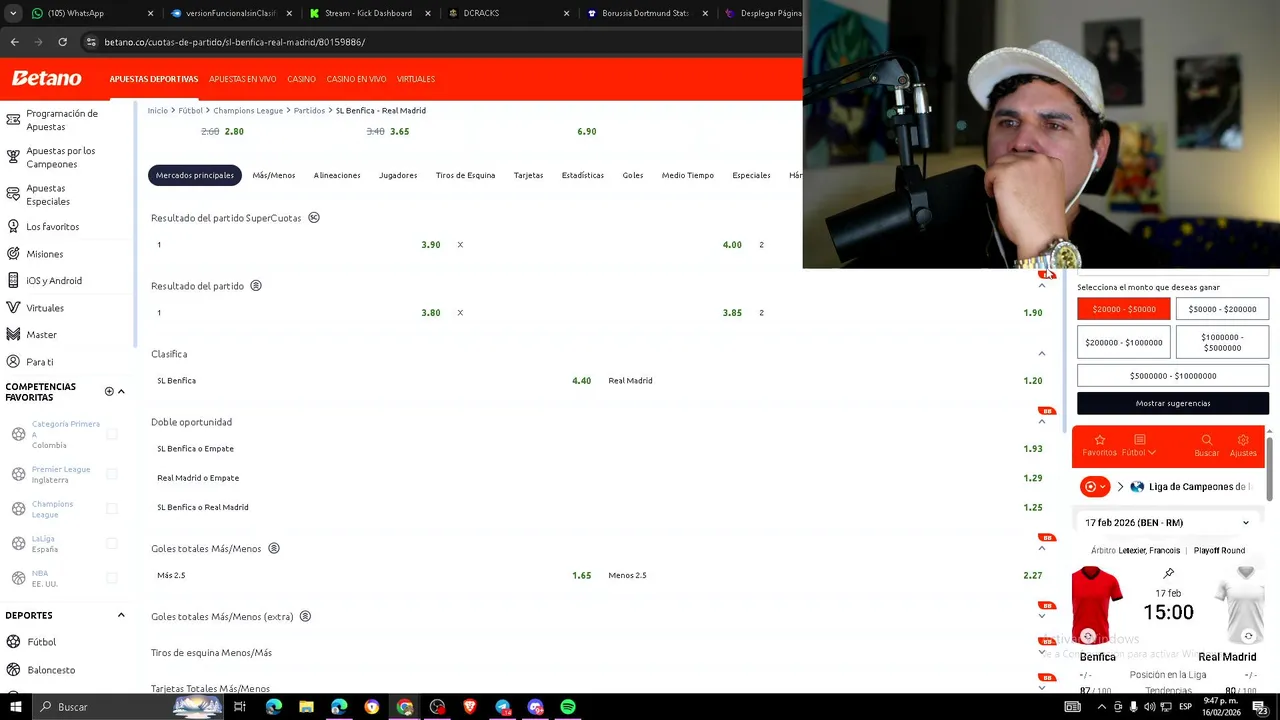Screen dimensions: 1280x720
Task: Open Apuestas en Vivo menu
Action: pos(242,79)
